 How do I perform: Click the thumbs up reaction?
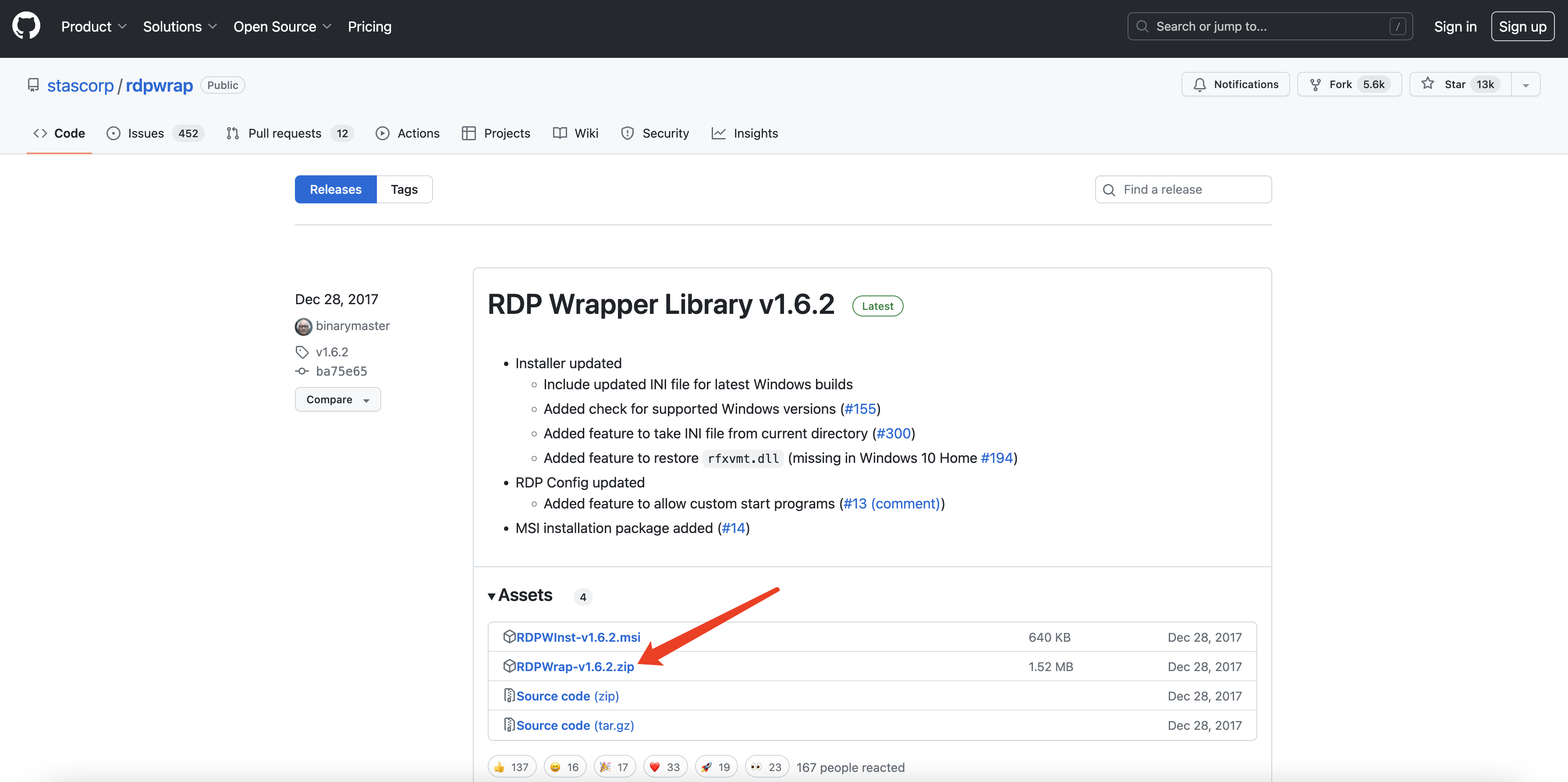pyautogui.click(x=511, y=767)
